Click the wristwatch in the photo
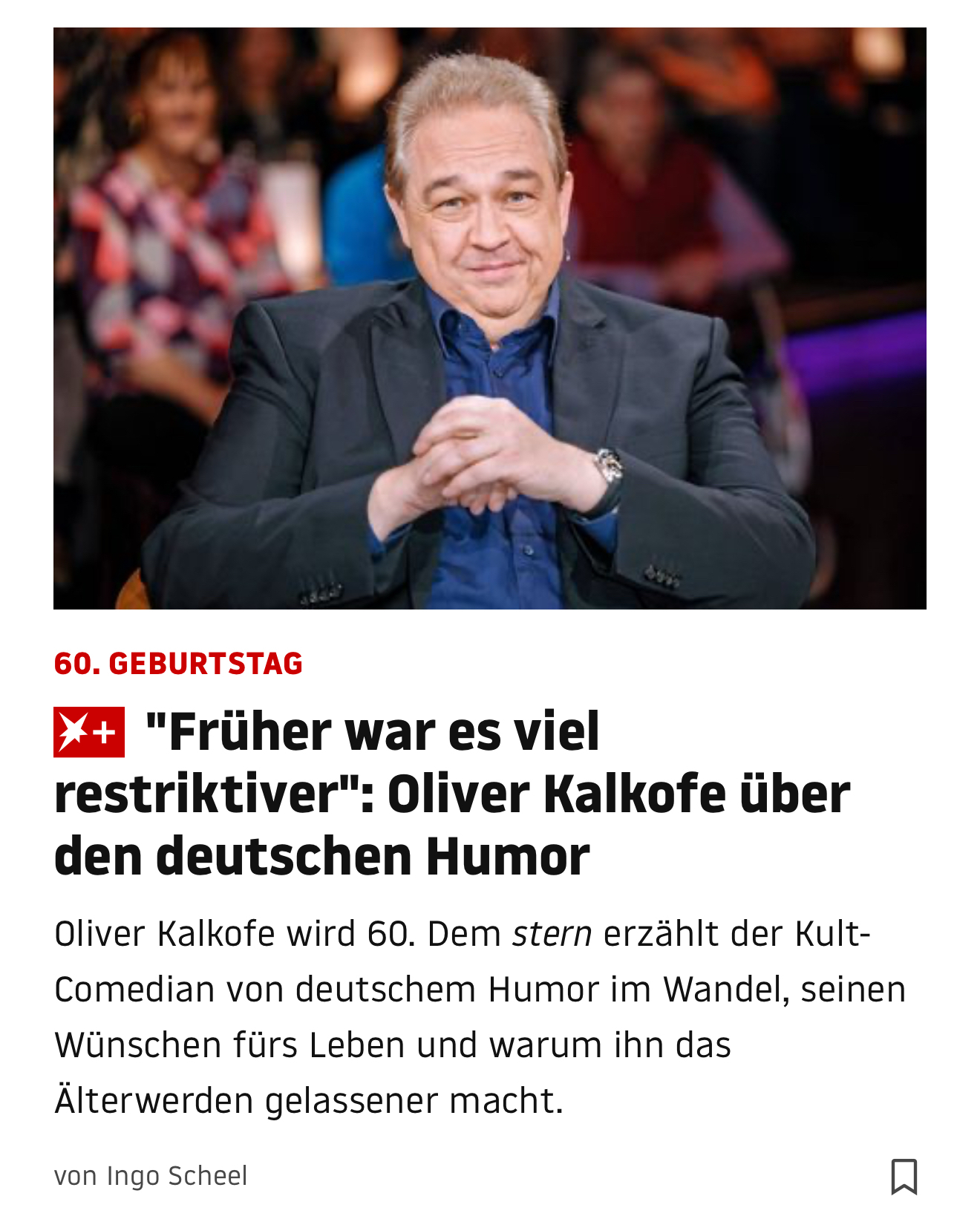 click(x=610, y=466)
